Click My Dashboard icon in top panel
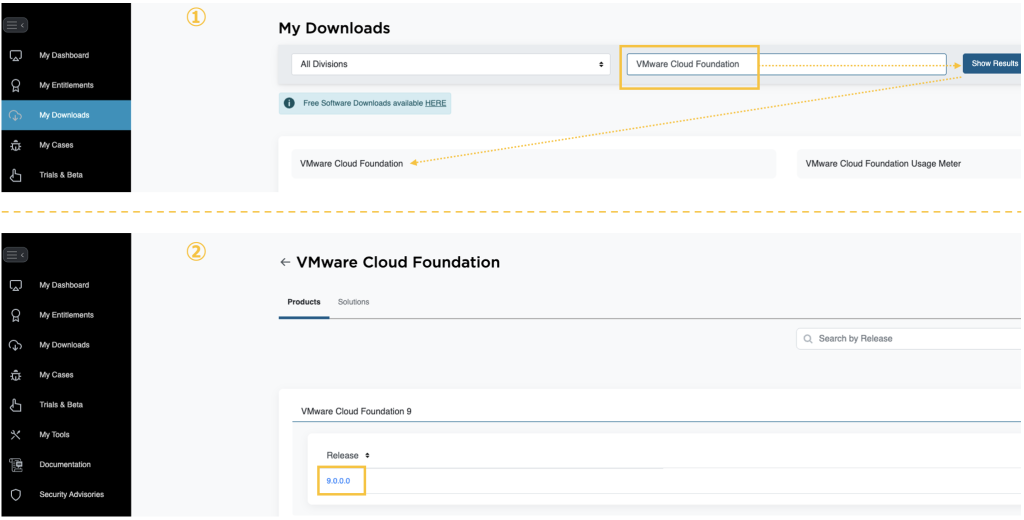Image resolution: width=1024 pixels, height=520 pixels. point(16,56)
